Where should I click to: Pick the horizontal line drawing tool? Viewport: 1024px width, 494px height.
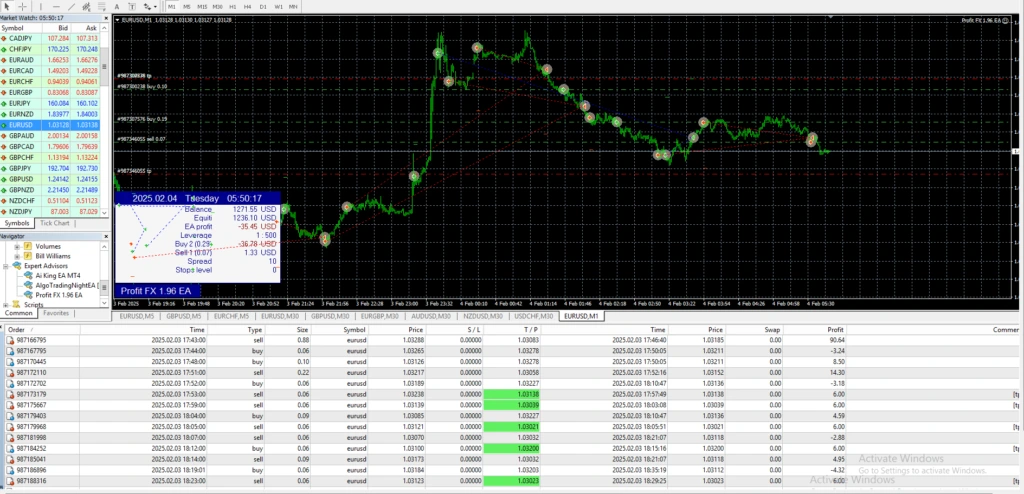[57, 6]
